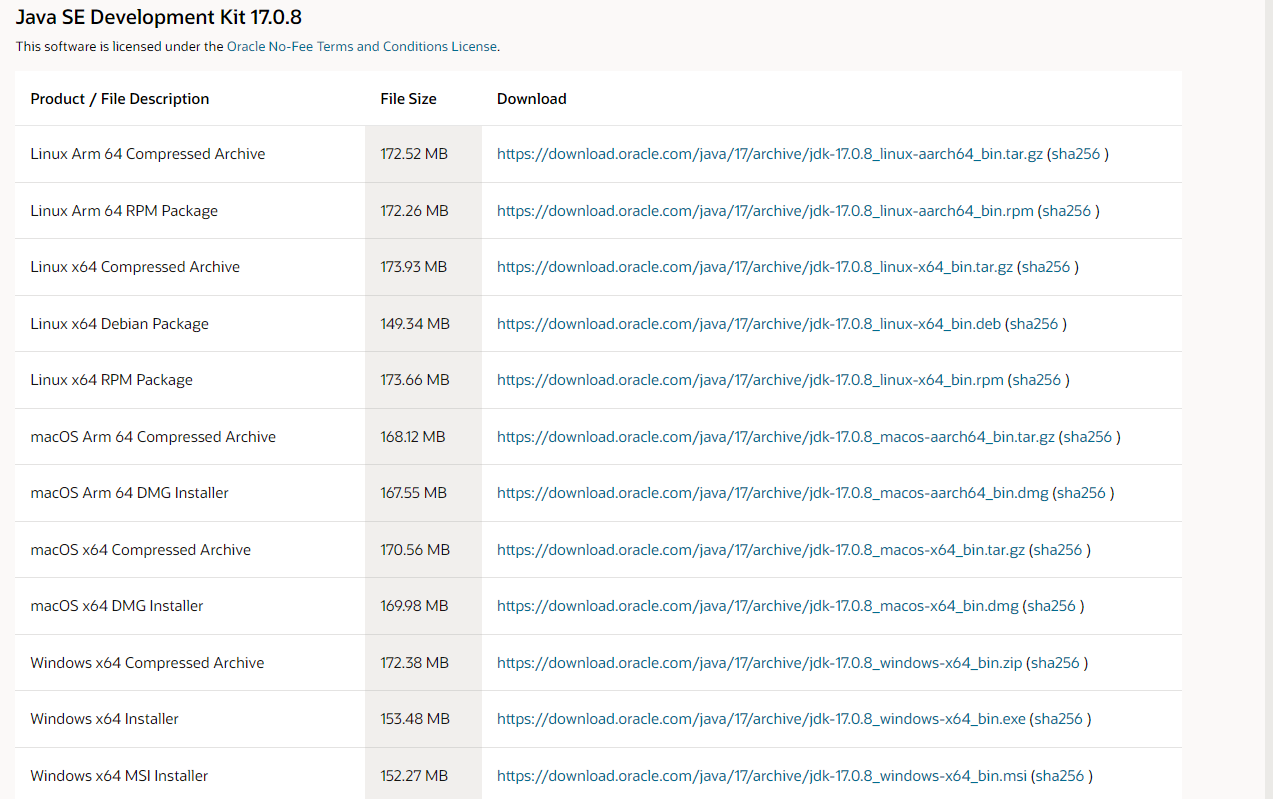The image size is (1273, 799).
Task: Open sha256 for linux-x64_bin.rpm
Action: point(1037,380)
